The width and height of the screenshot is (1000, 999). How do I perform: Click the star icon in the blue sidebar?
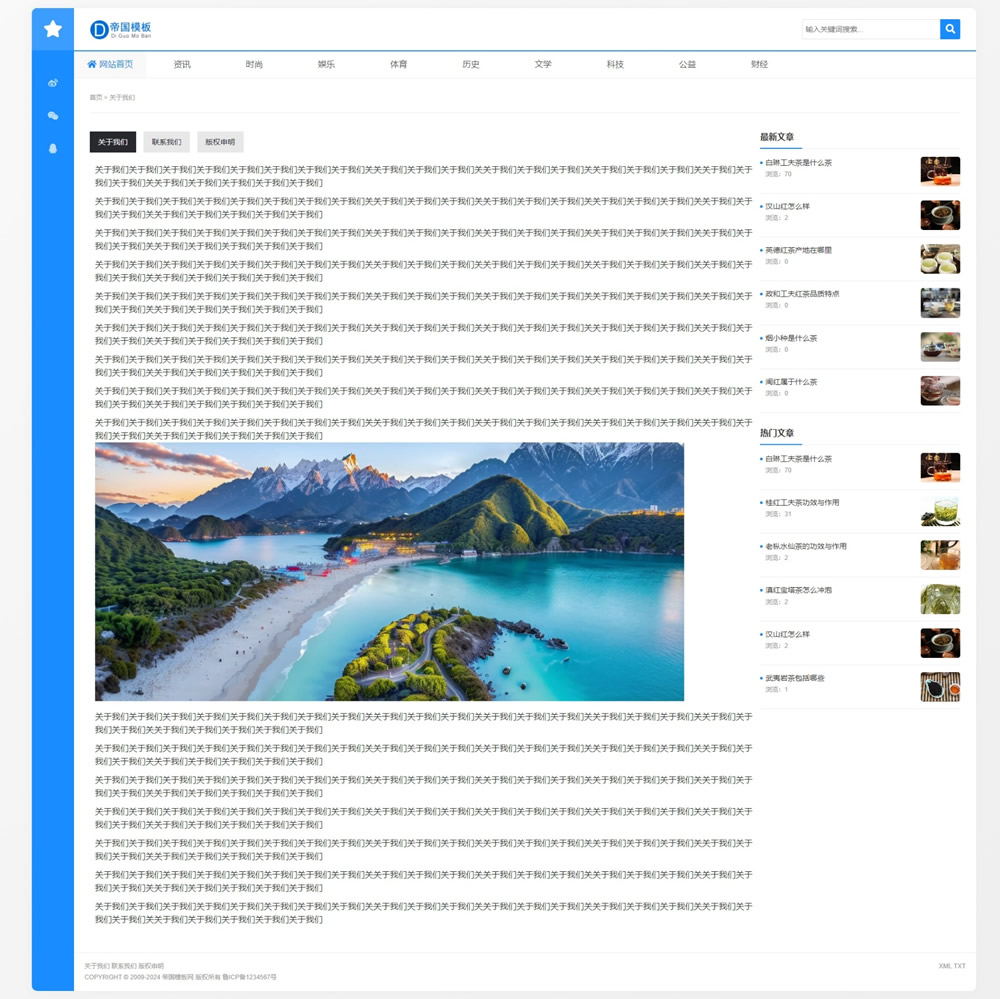pos(53,29)
